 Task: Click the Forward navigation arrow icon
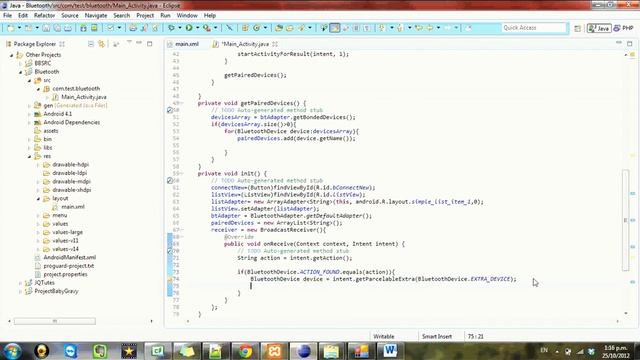448,28
